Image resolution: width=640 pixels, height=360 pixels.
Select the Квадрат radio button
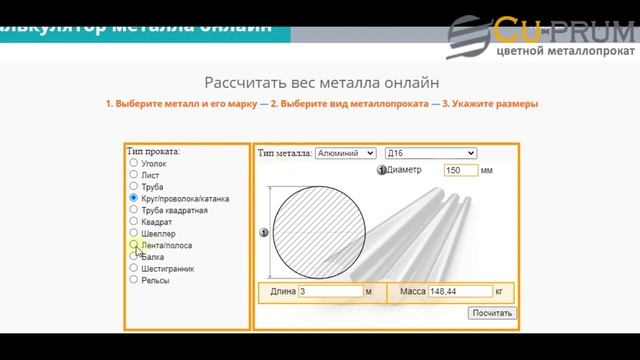tap(133, 221)
